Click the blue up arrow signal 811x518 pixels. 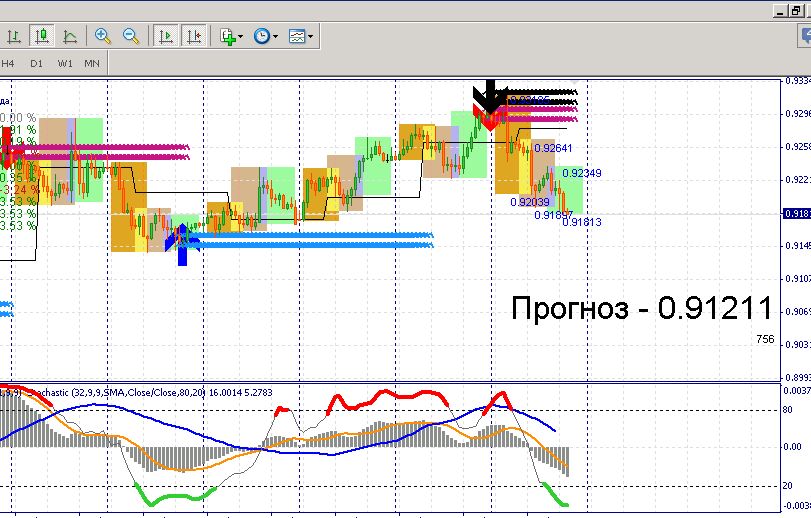tap(182, 244)
